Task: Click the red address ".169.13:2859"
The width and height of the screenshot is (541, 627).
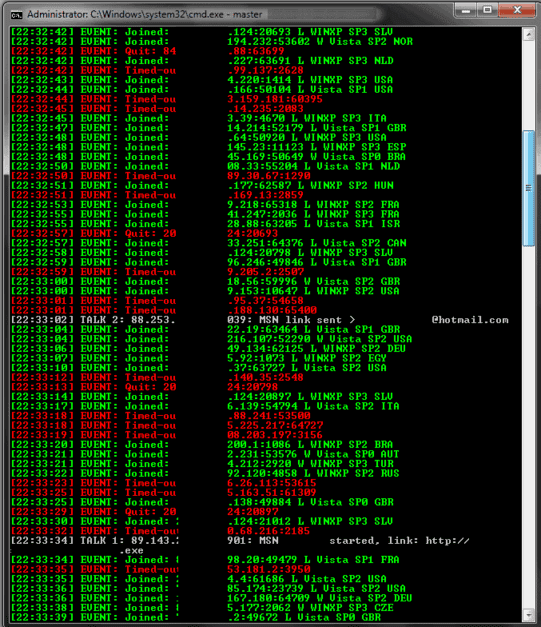Action: pyautogui.click(x=266, y=195)
